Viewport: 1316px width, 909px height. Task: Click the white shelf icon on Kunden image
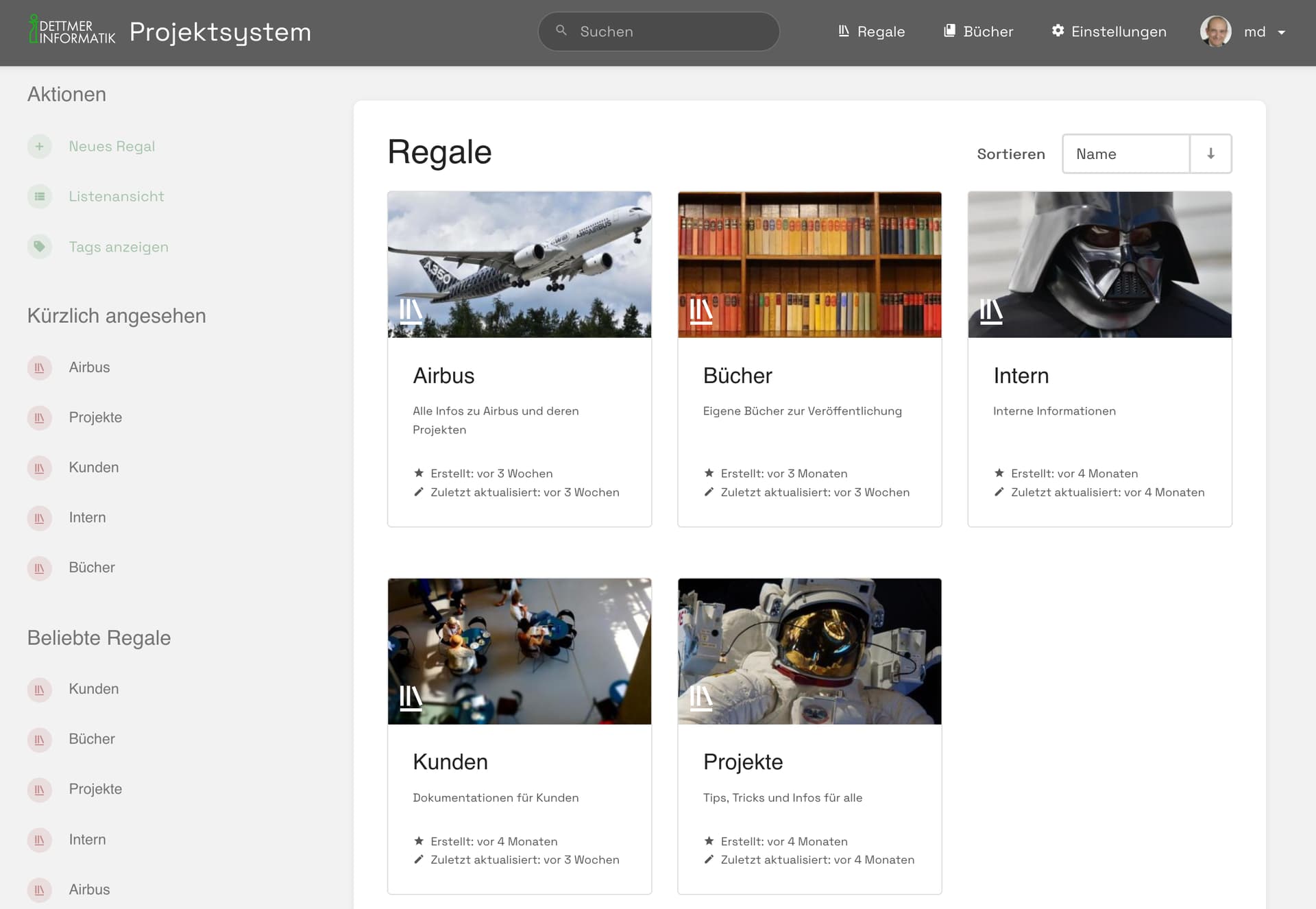click(x=411, y=698)
